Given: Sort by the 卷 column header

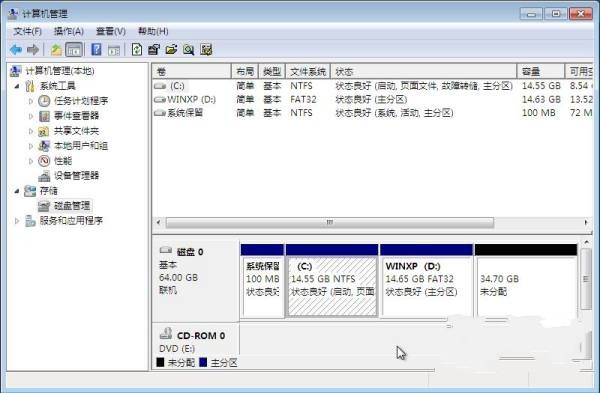Looking at the screenshot, I should 192,72.
